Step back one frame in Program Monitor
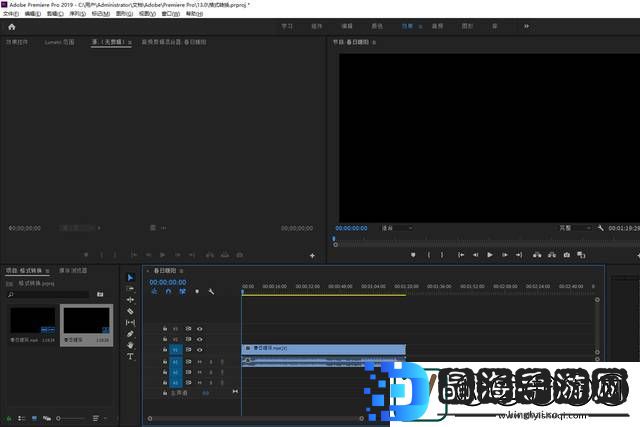The height and width of the screenshot is (427, 640). [476, 255]
